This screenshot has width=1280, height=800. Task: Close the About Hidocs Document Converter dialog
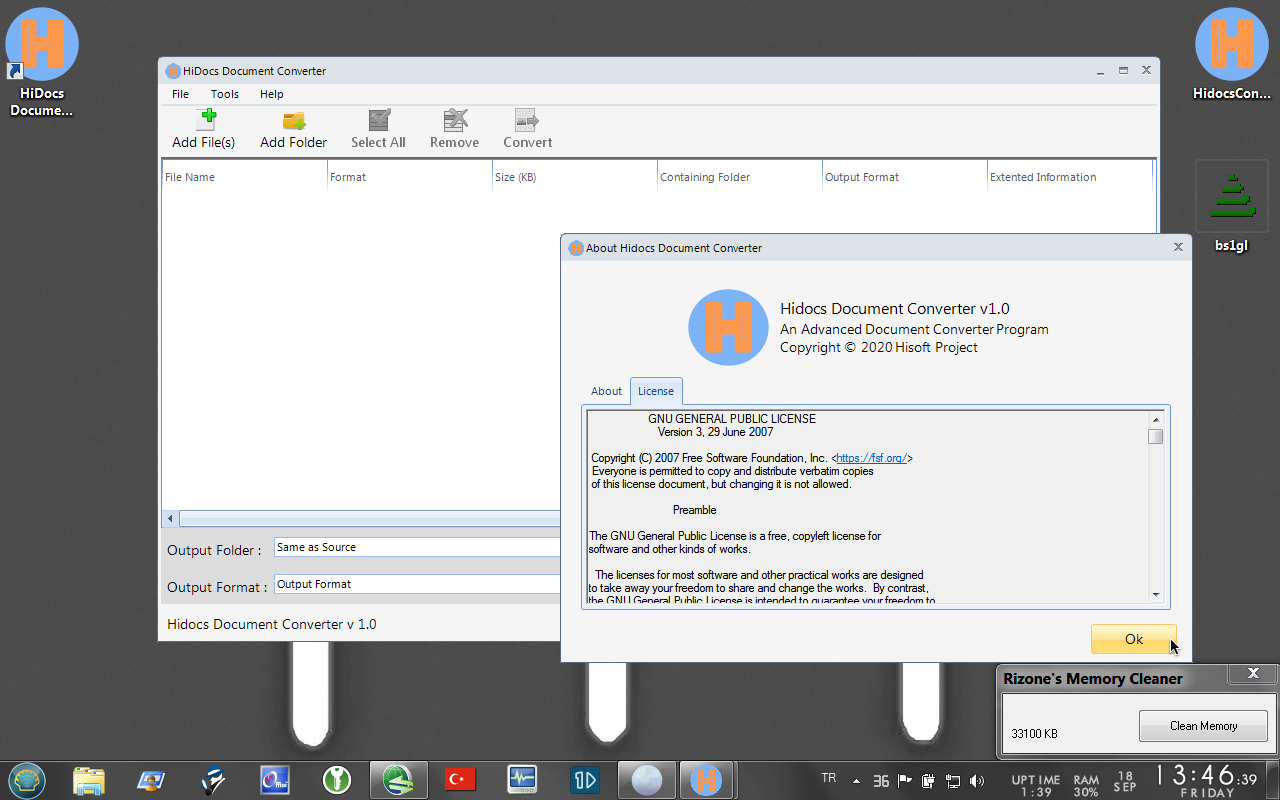click(x=1178, y=247)
